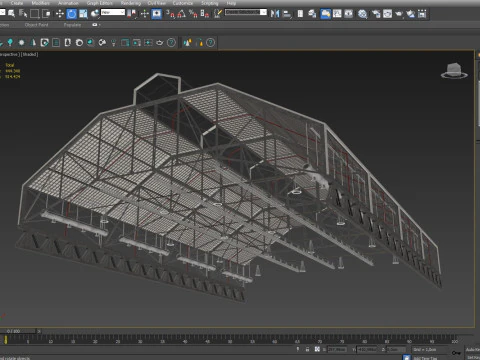The height and width of the screenshot is (360, 480).
Task: Click the Select and Place tool icon
Action: coord(95,14)
